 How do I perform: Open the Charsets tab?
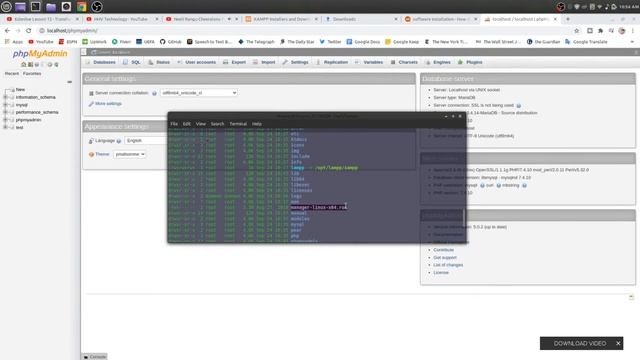click(404, 62)
